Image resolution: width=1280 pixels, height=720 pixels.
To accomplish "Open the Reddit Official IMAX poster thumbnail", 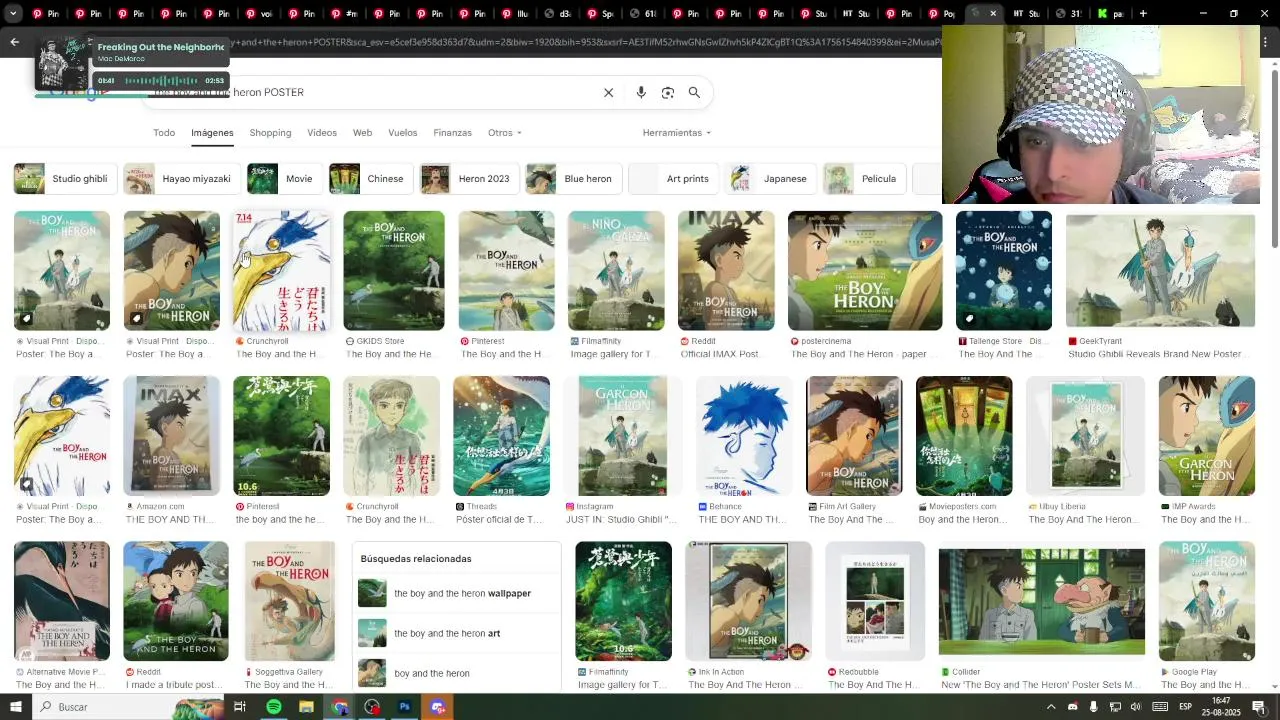I will pyautogui.click(x=726, y=270).
